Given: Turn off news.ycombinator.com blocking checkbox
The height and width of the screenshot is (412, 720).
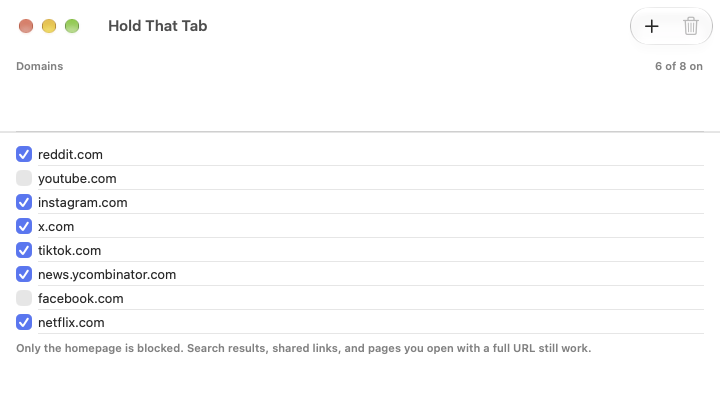Looking at the screenshot, I should (24, 274).
